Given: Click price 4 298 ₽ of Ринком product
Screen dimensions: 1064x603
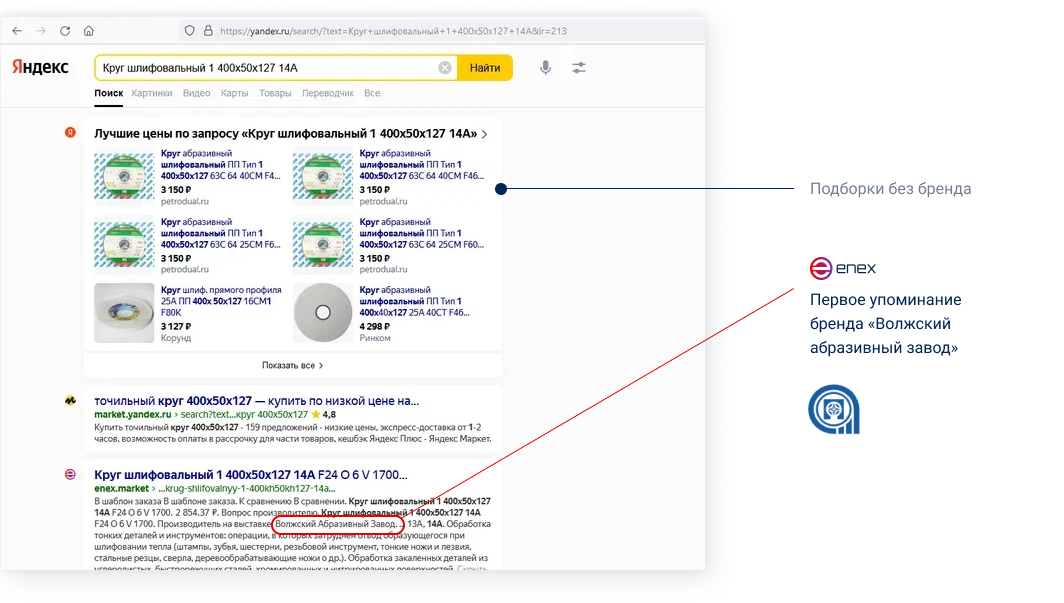Looking at the screenshot, I should tap(375, 326).
